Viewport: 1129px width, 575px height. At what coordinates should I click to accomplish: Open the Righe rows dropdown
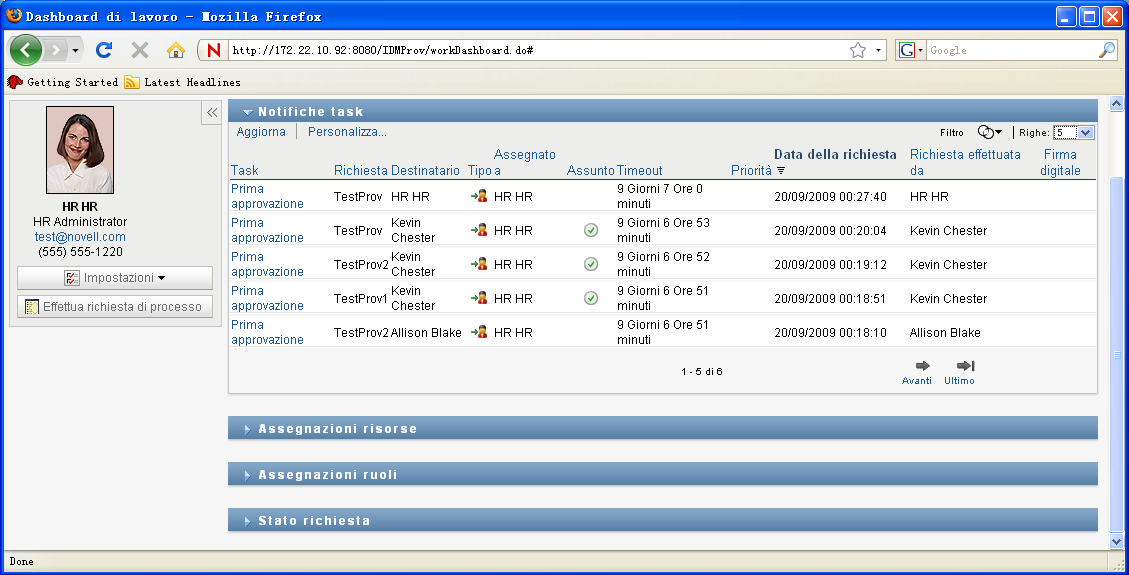[x=1074, y=132]
